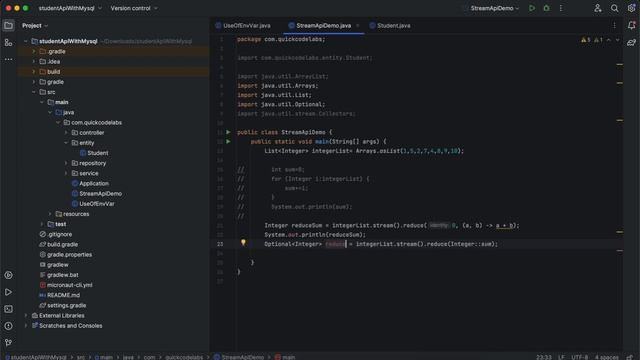640x360 pixels.
Task: Click the quickcodelabs breadcrumb in the navigation bar
Action: [184, 357]
